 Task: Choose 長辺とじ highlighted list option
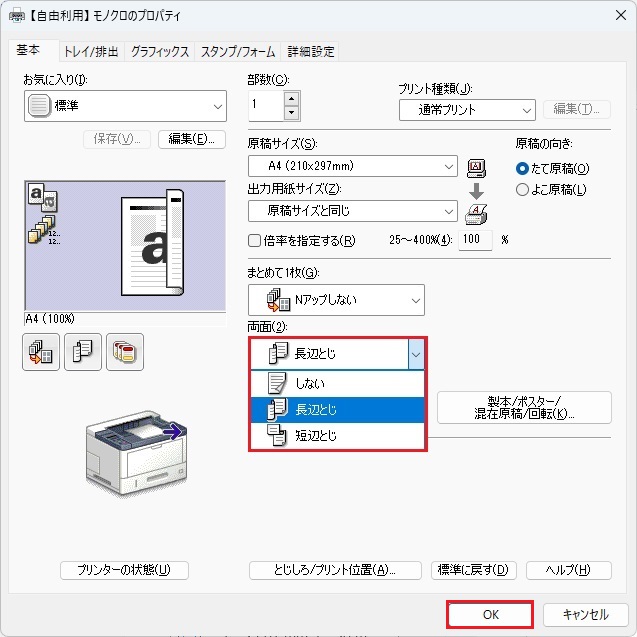337,410
